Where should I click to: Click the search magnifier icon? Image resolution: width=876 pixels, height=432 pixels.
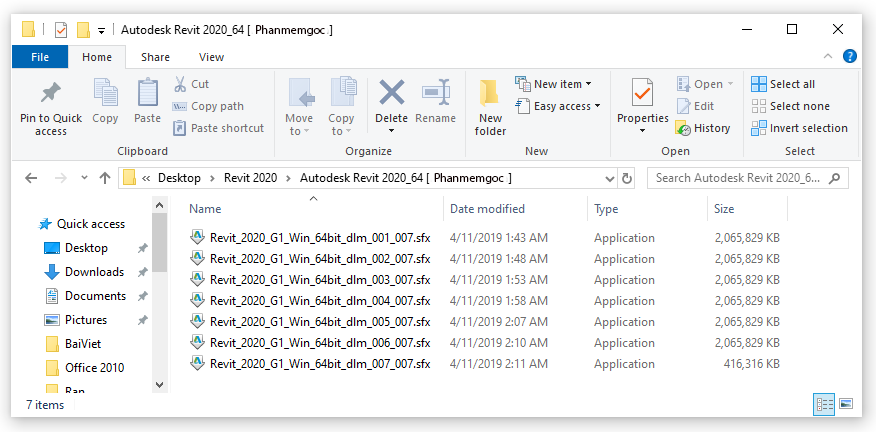(x=835, y=178)
